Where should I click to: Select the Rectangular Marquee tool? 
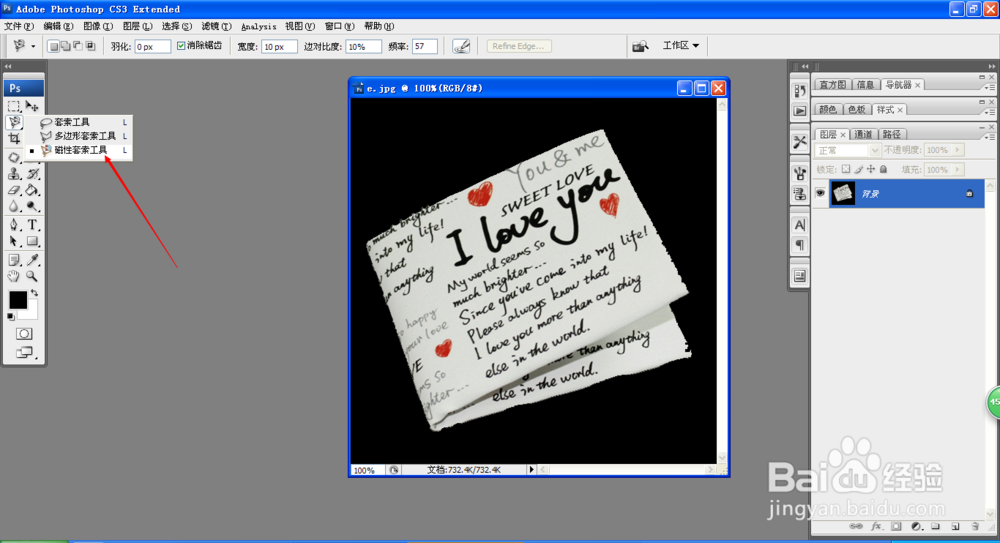point(13,106)
